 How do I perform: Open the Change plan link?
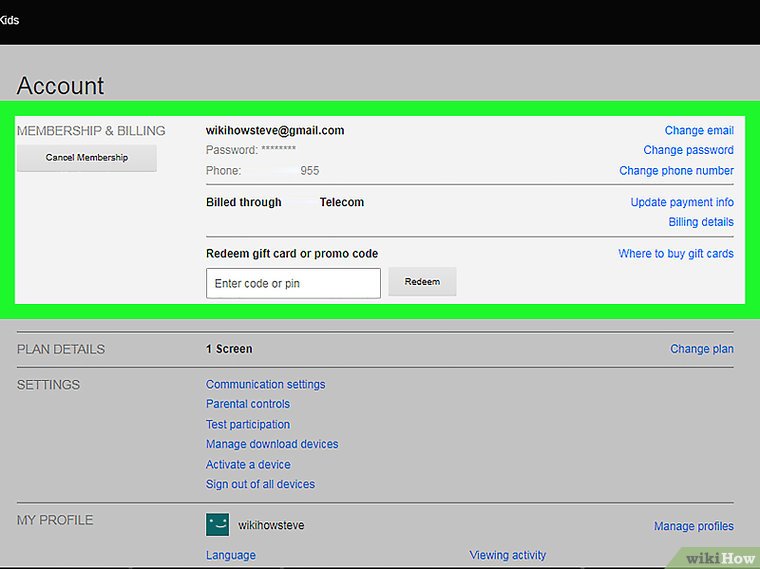(x=701, y=349)
